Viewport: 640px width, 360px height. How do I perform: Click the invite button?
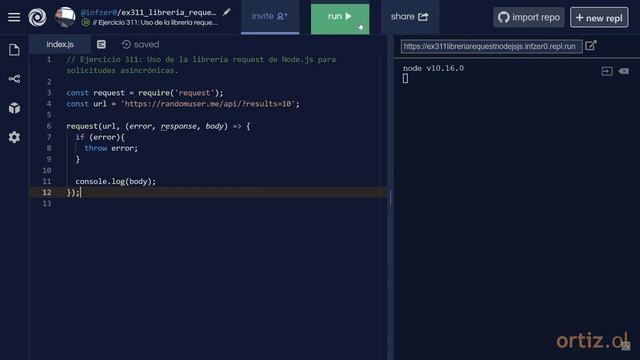click(270, 17)
